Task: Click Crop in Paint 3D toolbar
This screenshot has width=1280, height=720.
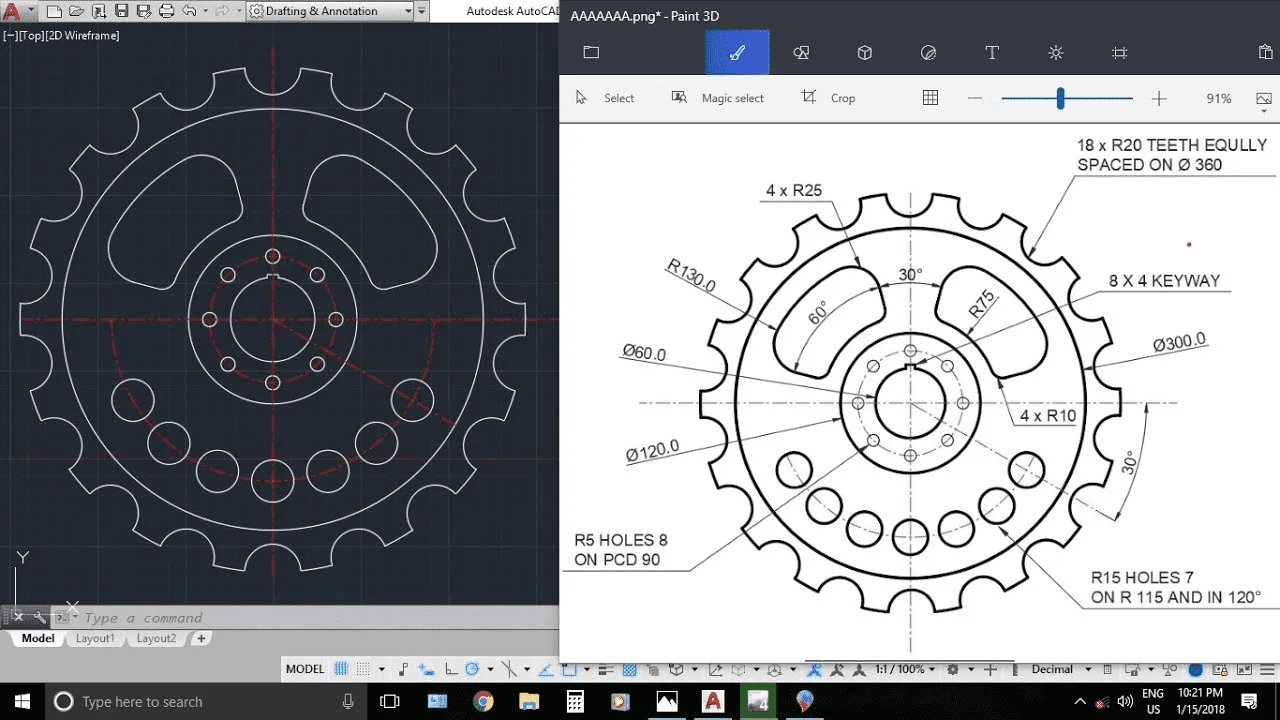Action: pyautogui.click(x=829, y=98)
